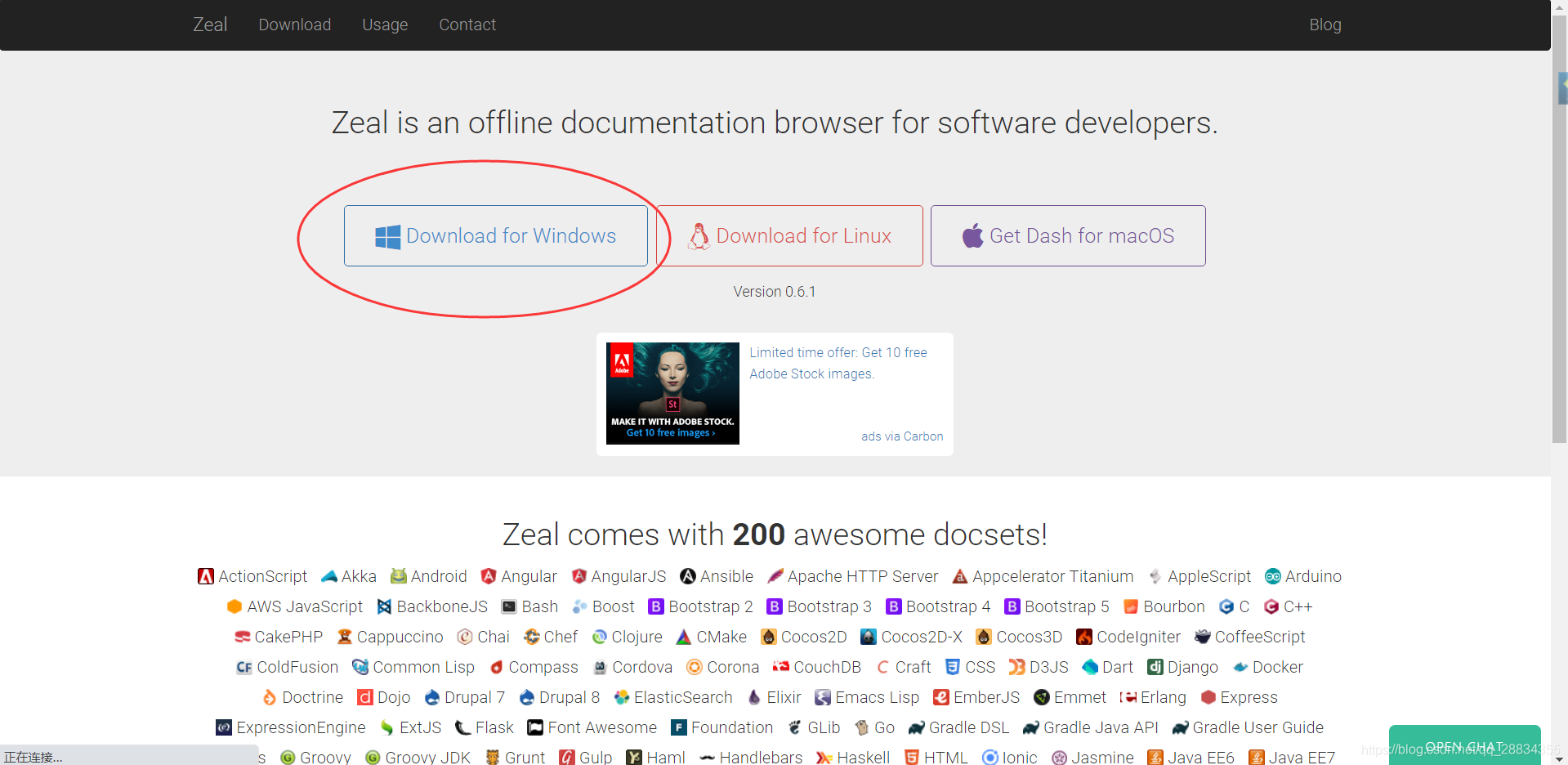This screenshot has height=765, width=1568.
Task: Click the CakePHP docset icon
Action: point(242,637)
